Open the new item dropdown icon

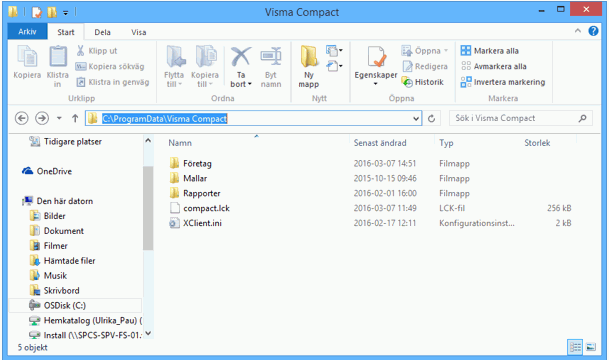pos(334,50)
